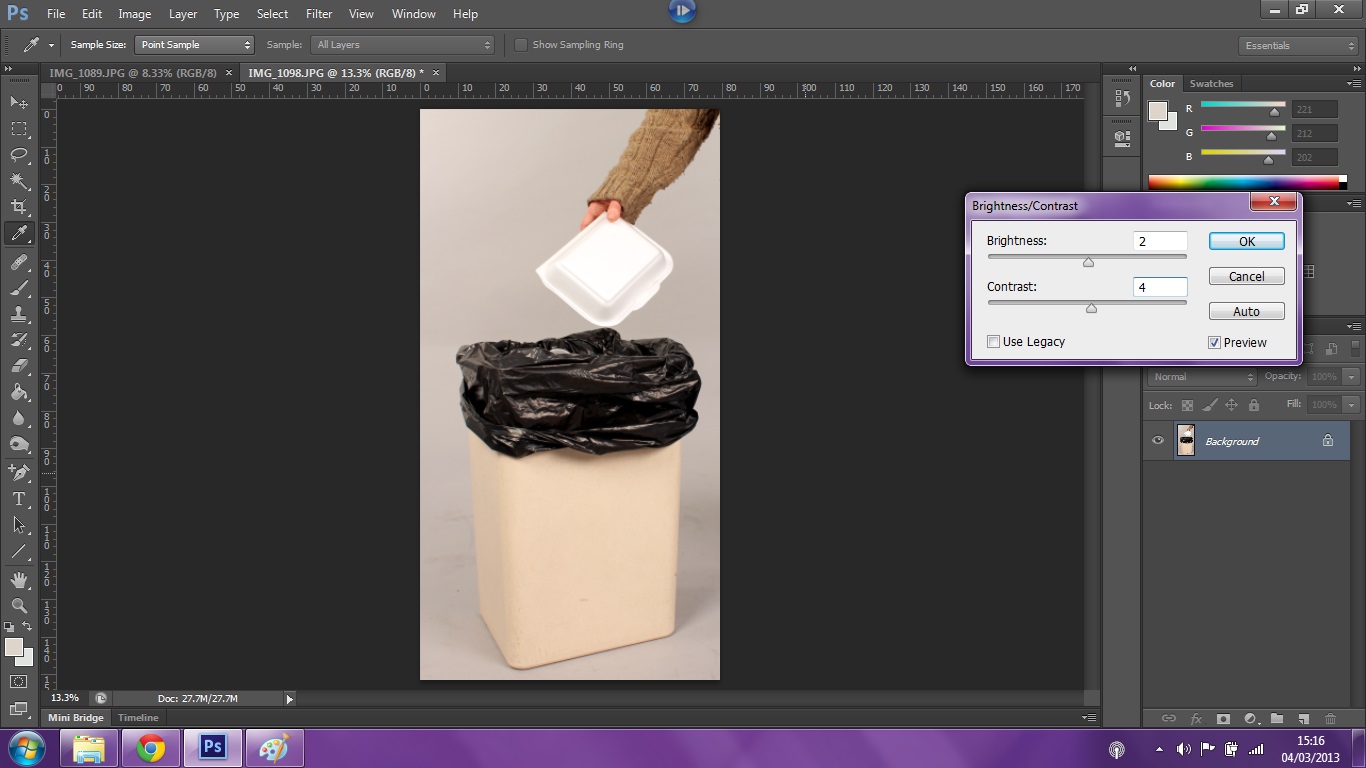The image size is (1366, 768).
Task: Click the Contrast slider handle
Action: click(1091, 308)
